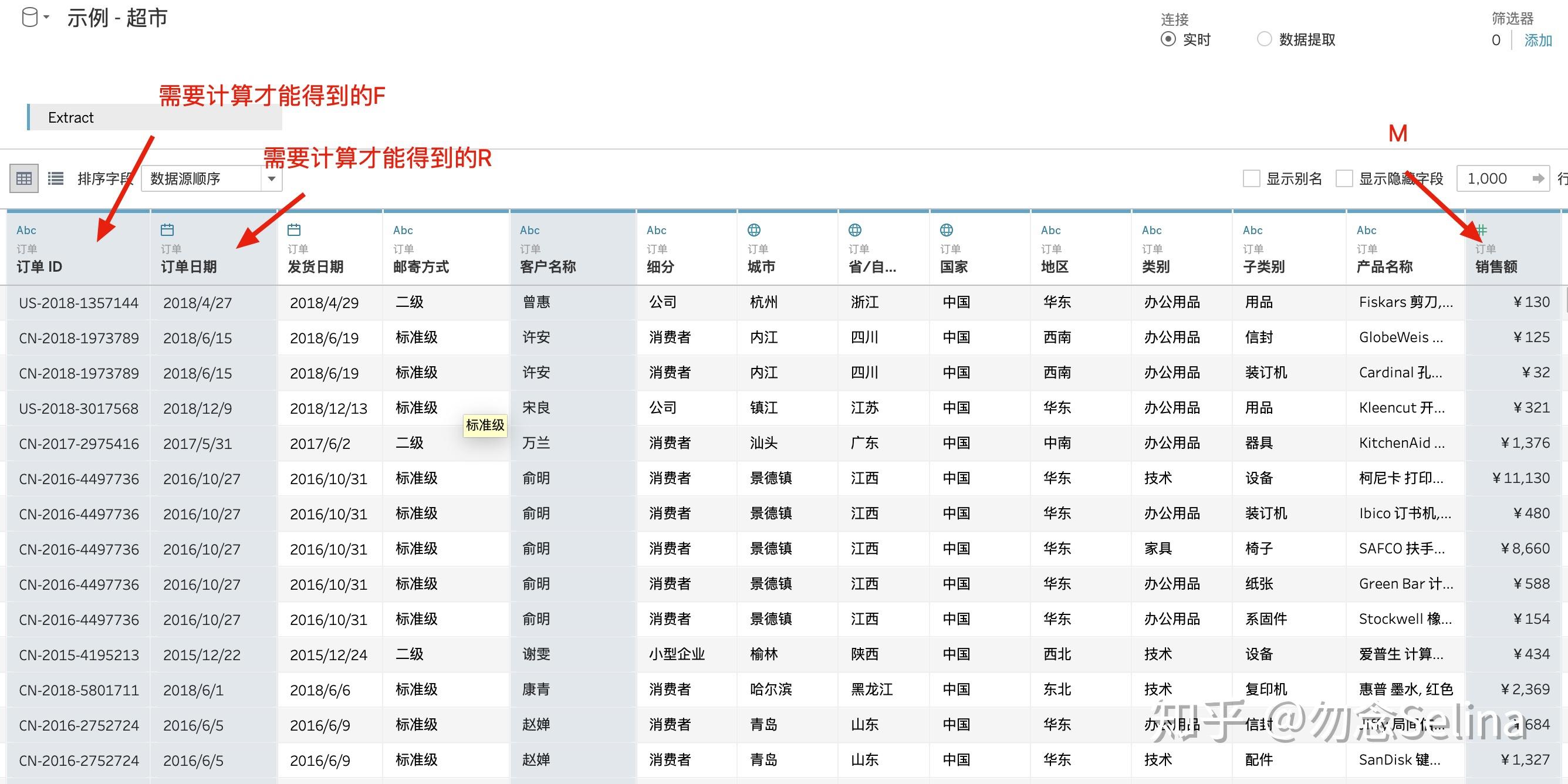This screenshot has height=784, width=1568.
Task: Select the 数据提取 radio button
Action: (x=1264, y=39)
